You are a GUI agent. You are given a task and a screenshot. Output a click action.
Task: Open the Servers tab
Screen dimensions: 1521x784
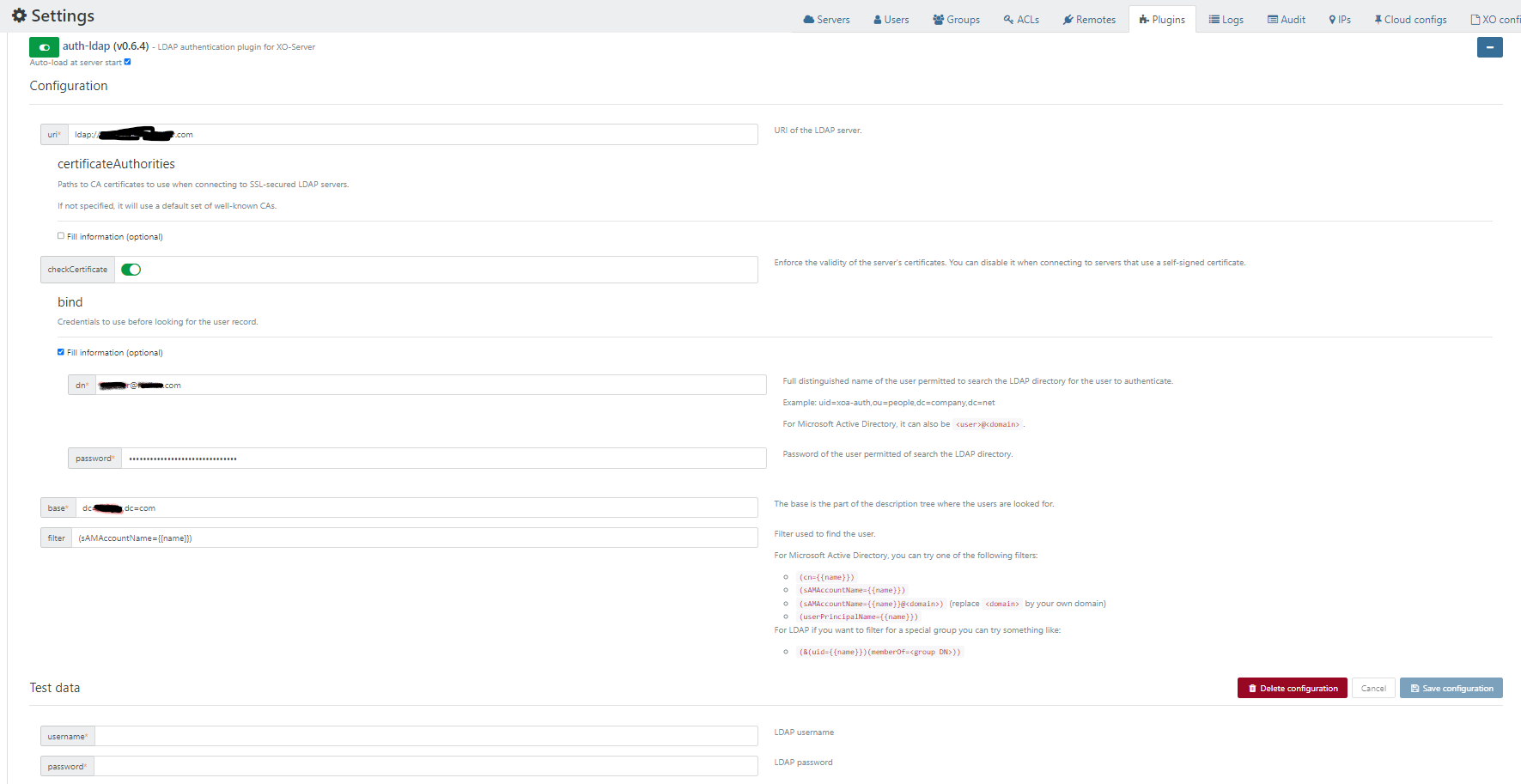826,20
